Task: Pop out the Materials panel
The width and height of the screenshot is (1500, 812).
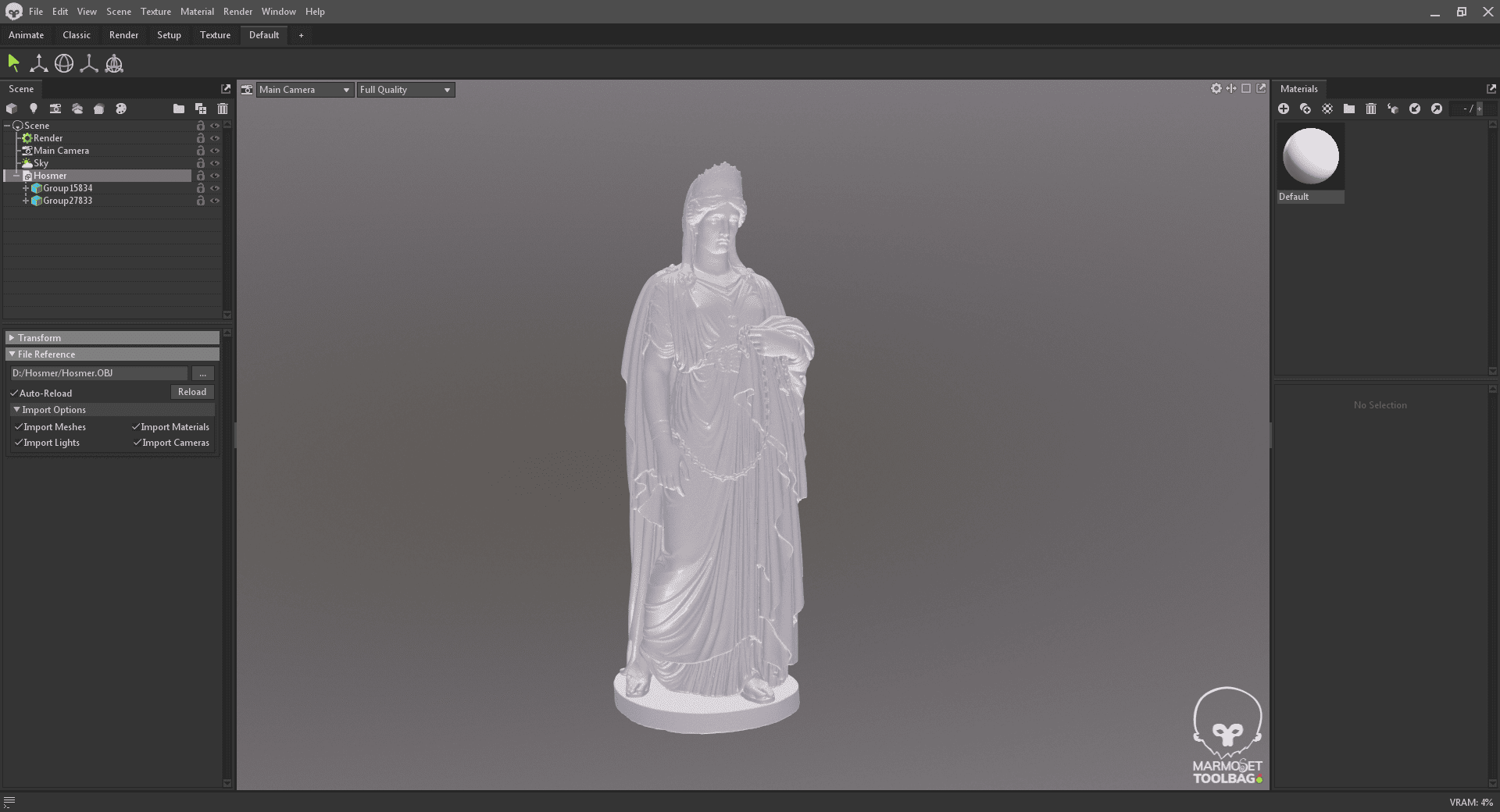Action: point(1491,89)
